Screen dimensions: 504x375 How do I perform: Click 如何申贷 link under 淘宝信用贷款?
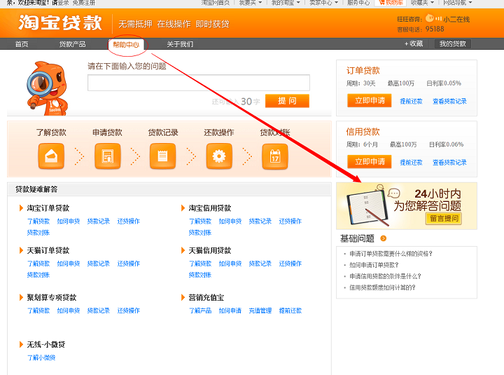pyautogui.click(x=230, y=221)
